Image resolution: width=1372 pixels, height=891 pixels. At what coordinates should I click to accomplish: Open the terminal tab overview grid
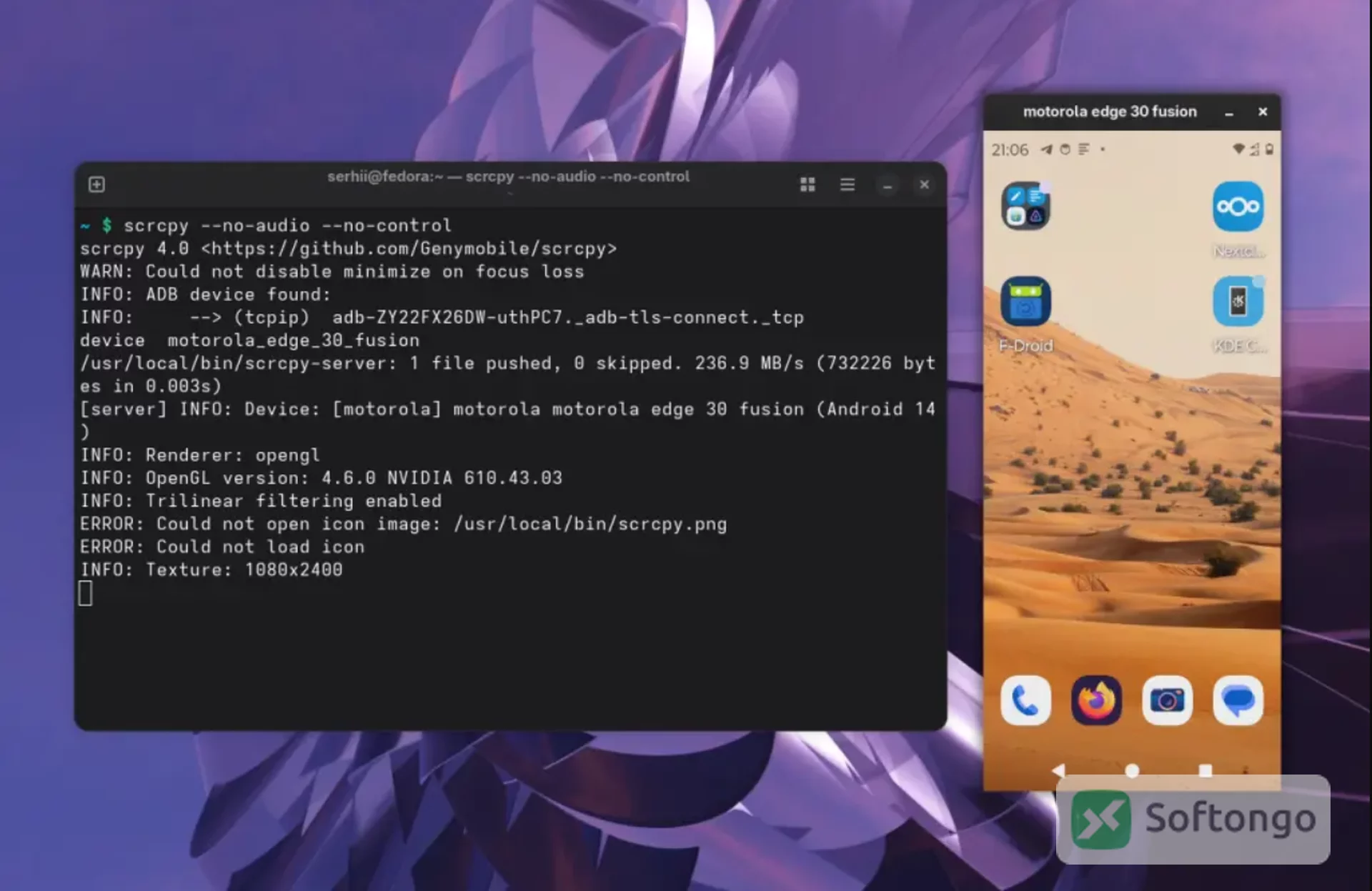tap(807, 184)
